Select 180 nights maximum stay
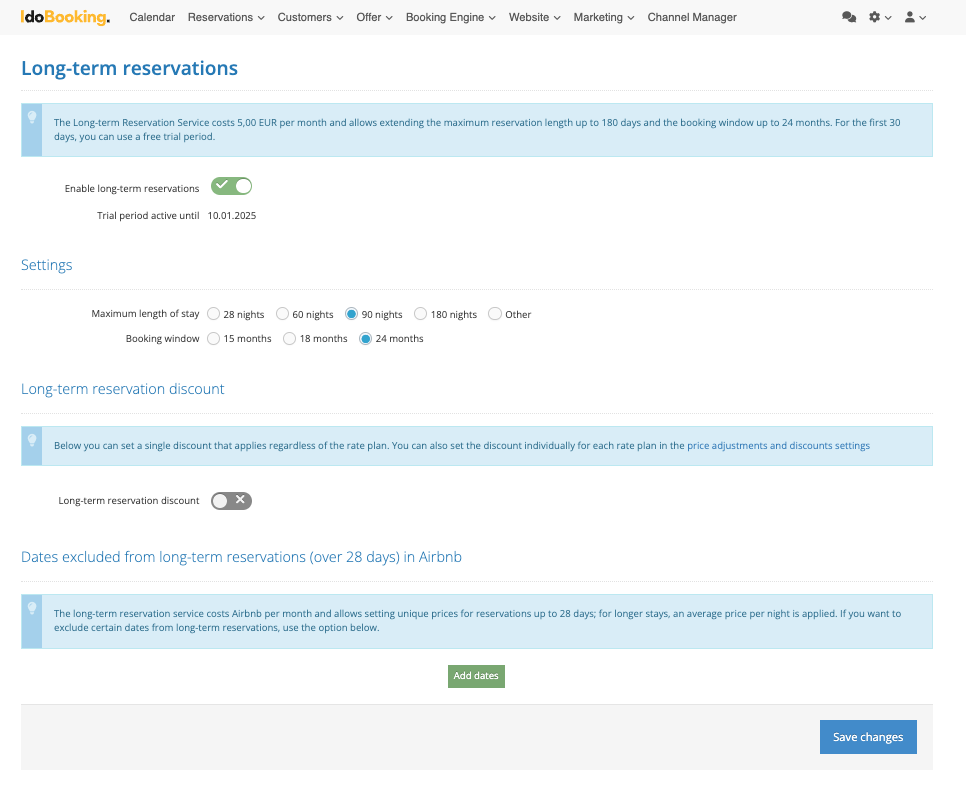966x792 pixels. pyautogui.click(x=421, y=314)
